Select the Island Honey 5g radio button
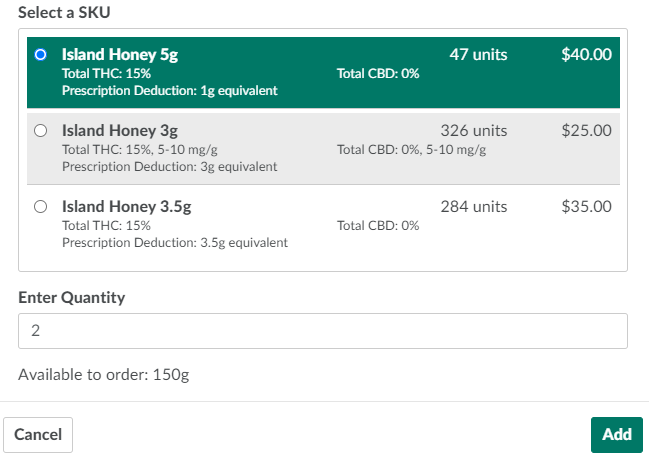This screenshot has width=649, height=459. (x=40, y=55)
